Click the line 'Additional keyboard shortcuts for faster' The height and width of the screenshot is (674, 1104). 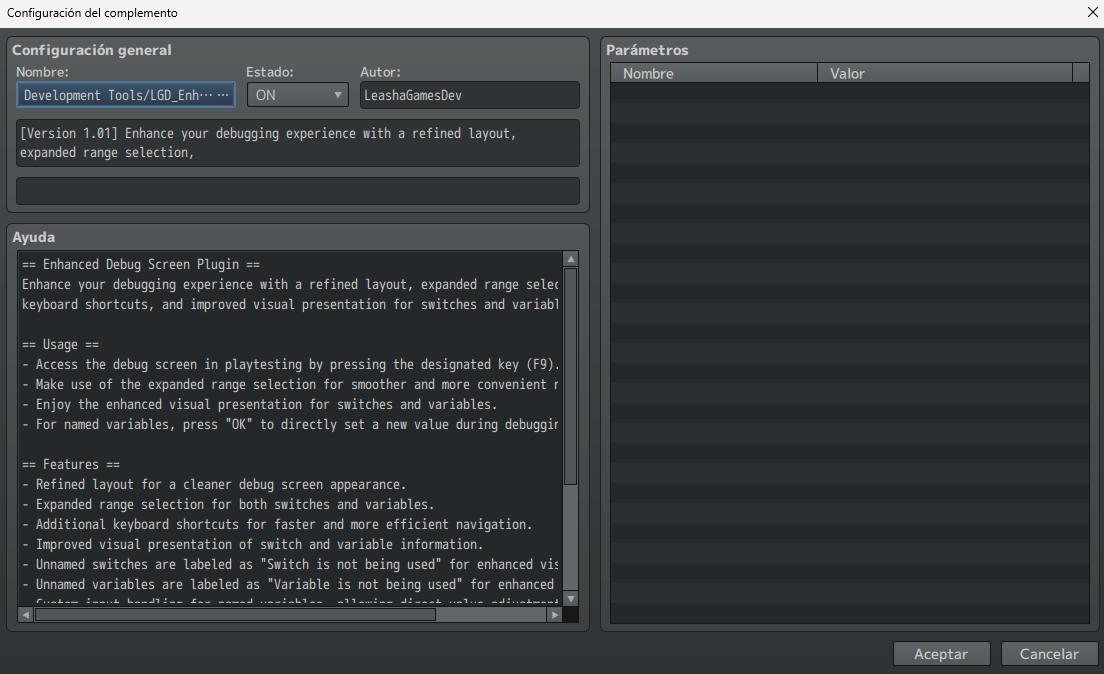[x=277, y=525]
